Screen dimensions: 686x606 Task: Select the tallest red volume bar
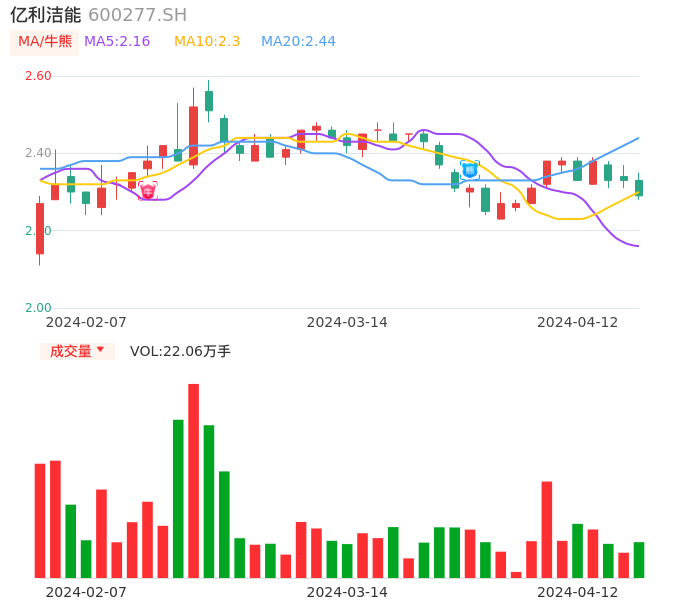(x=193, y=480)
